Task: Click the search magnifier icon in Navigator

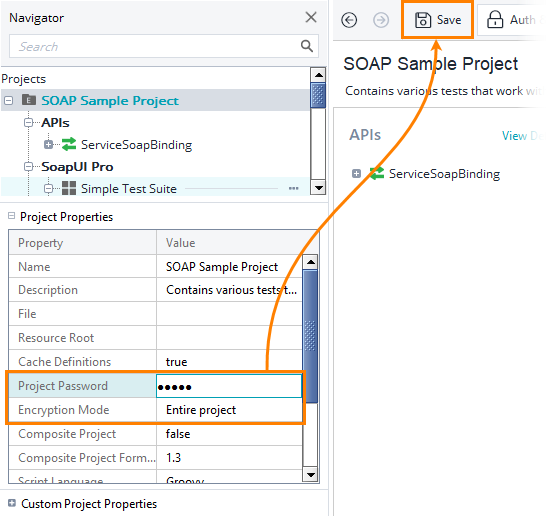Action: (x=307, y=46)
